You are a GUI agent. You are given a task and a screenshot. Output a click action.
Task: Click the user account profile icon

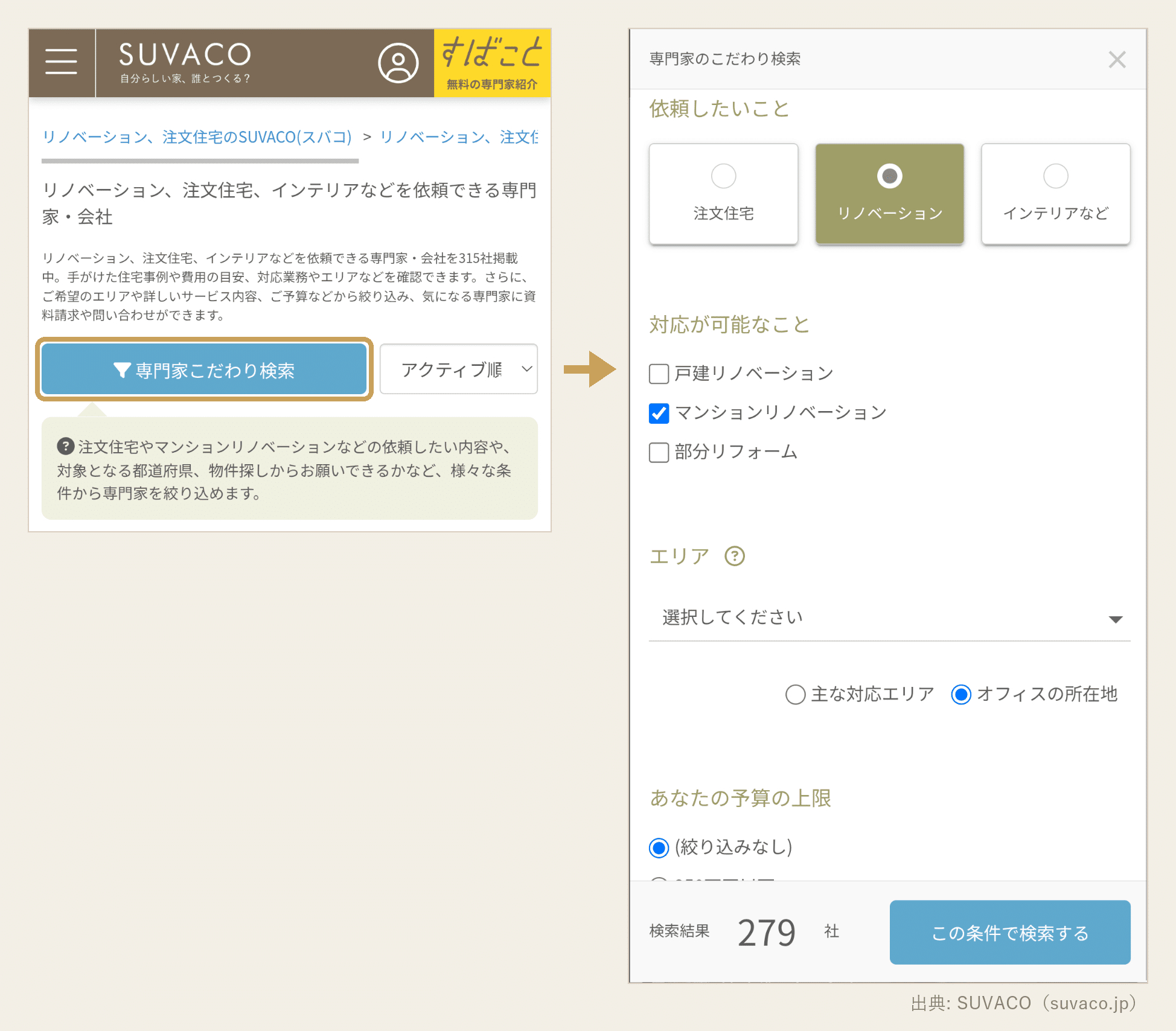[398, 63]
